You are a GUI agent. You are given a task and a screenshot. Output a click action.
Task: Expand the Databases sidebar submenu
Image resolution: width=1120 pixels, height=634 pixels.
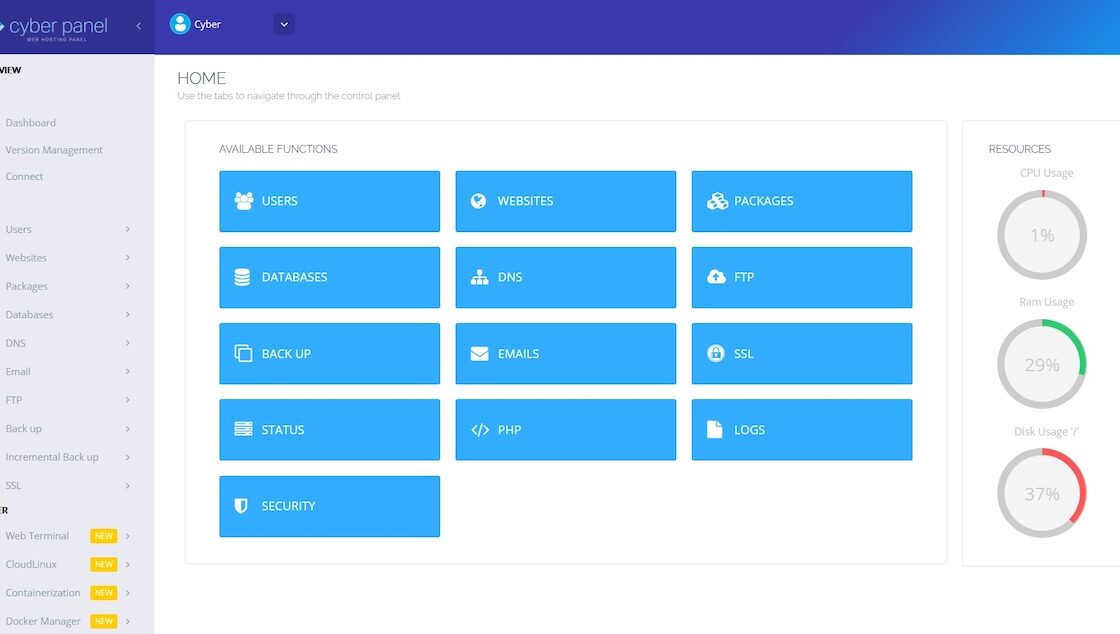pos(127,315)
